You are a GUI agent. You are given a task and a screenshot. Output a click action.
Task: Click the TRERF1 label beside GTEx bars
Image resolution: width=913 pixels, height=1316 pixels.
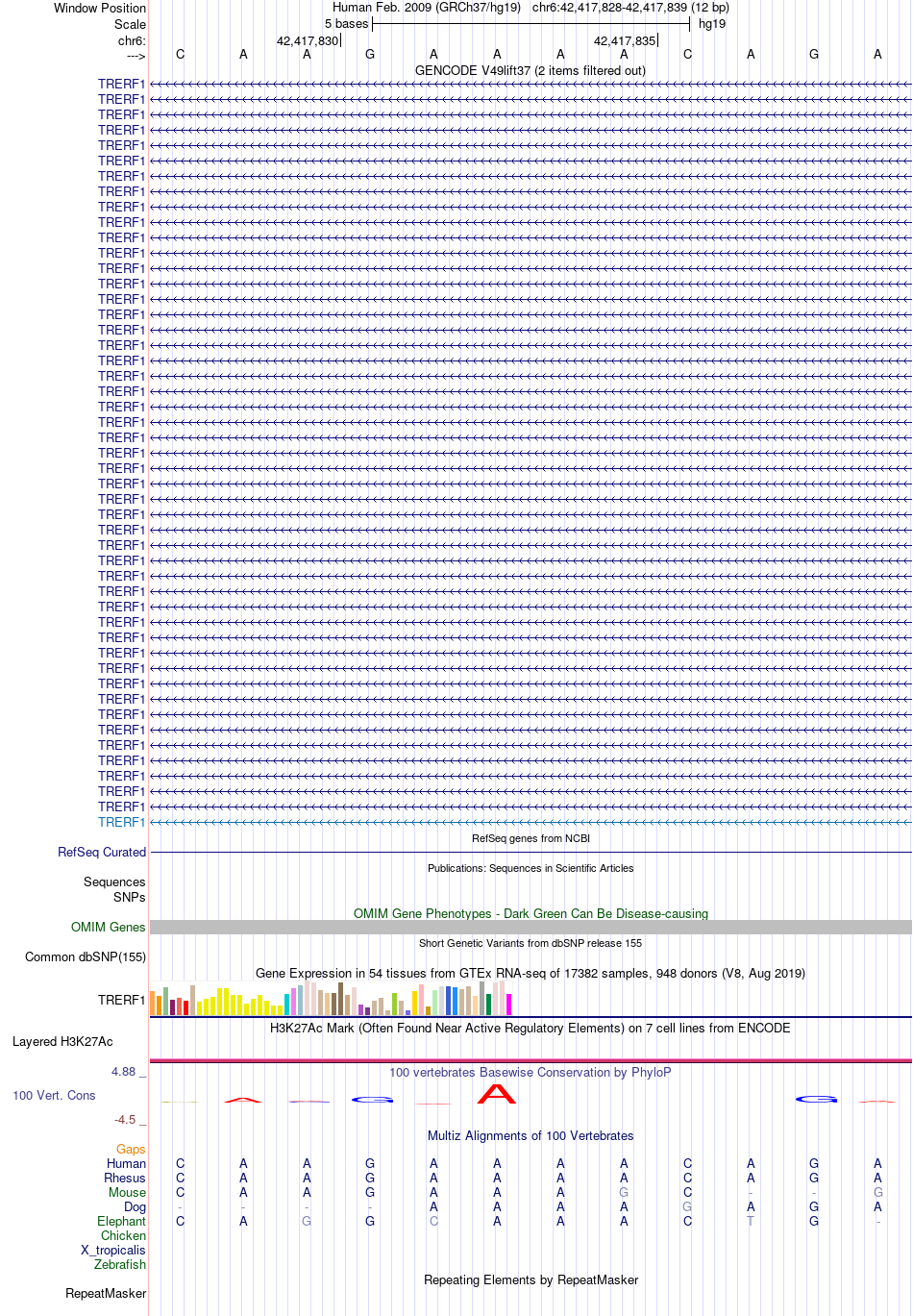pyautogui.click(x=122, y=1000)
